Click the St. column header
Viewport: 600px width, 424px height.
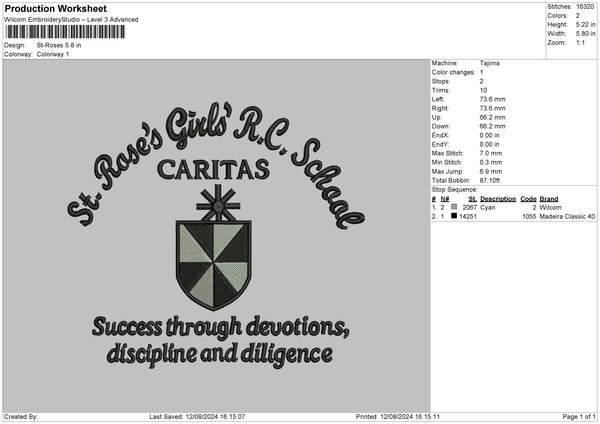pyautogui.click(x=472, y=199)
